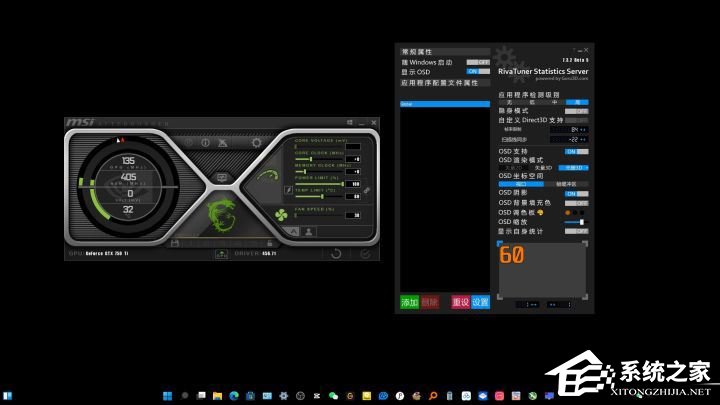720x405 pixels.
Task: Toggle 'Start with Windows' switch in RivaTuner
Action: 478,62
